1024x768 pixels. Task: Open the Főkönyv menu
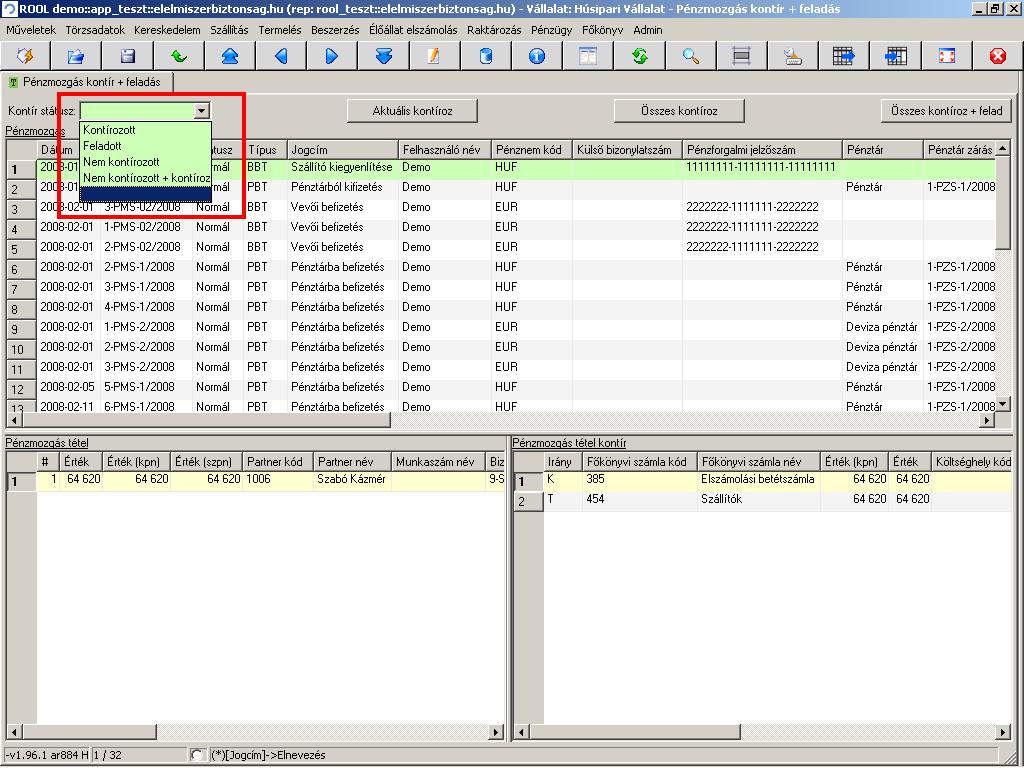click(602, 30)
